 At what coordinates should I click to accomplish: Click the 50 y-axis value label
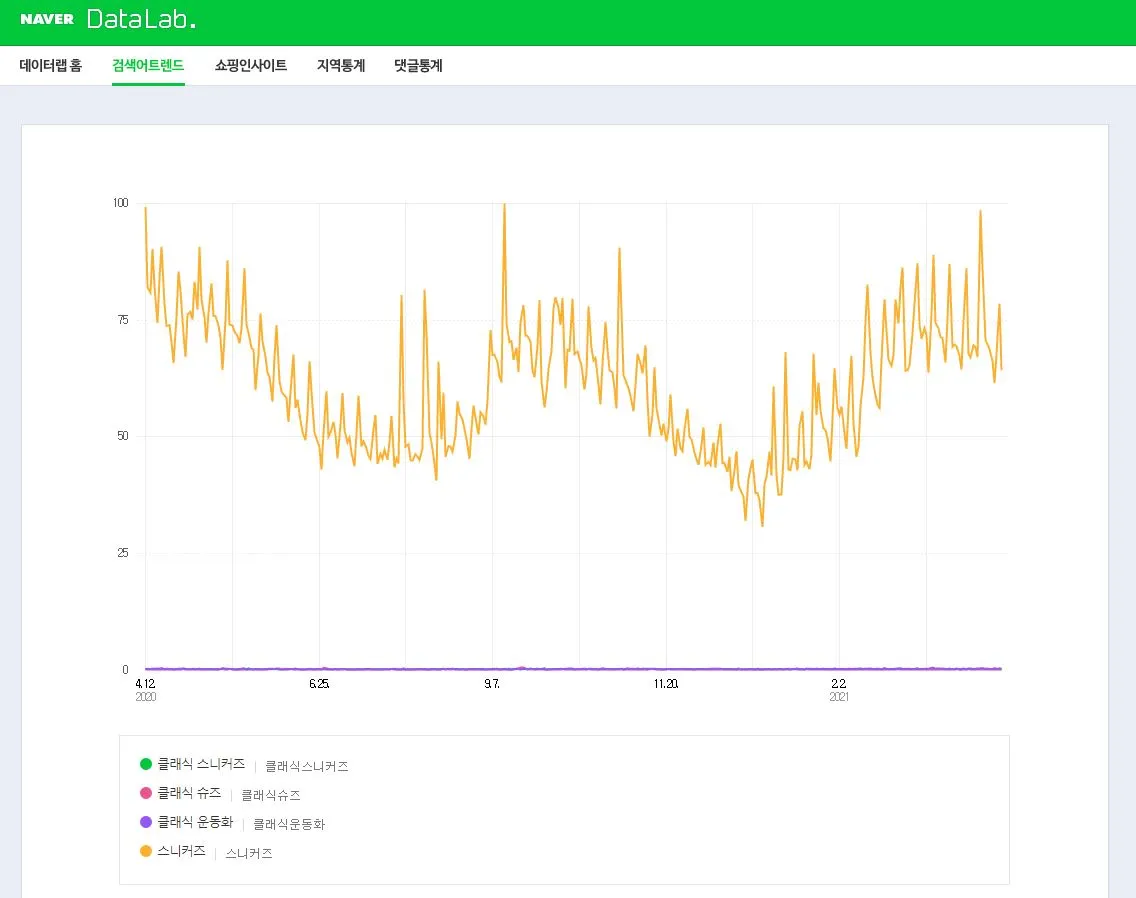(x=123, y=436)
